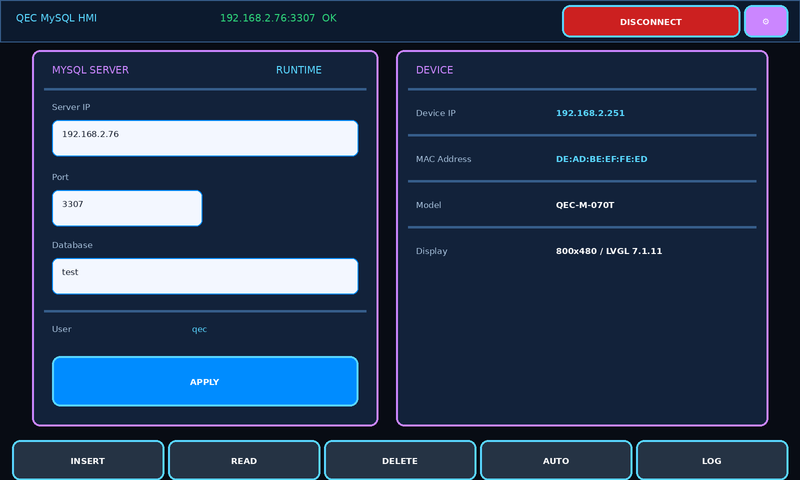Click the Port label
Image resolution: width=800 pixels, height=480 pixels.
[x=60, y=177]
